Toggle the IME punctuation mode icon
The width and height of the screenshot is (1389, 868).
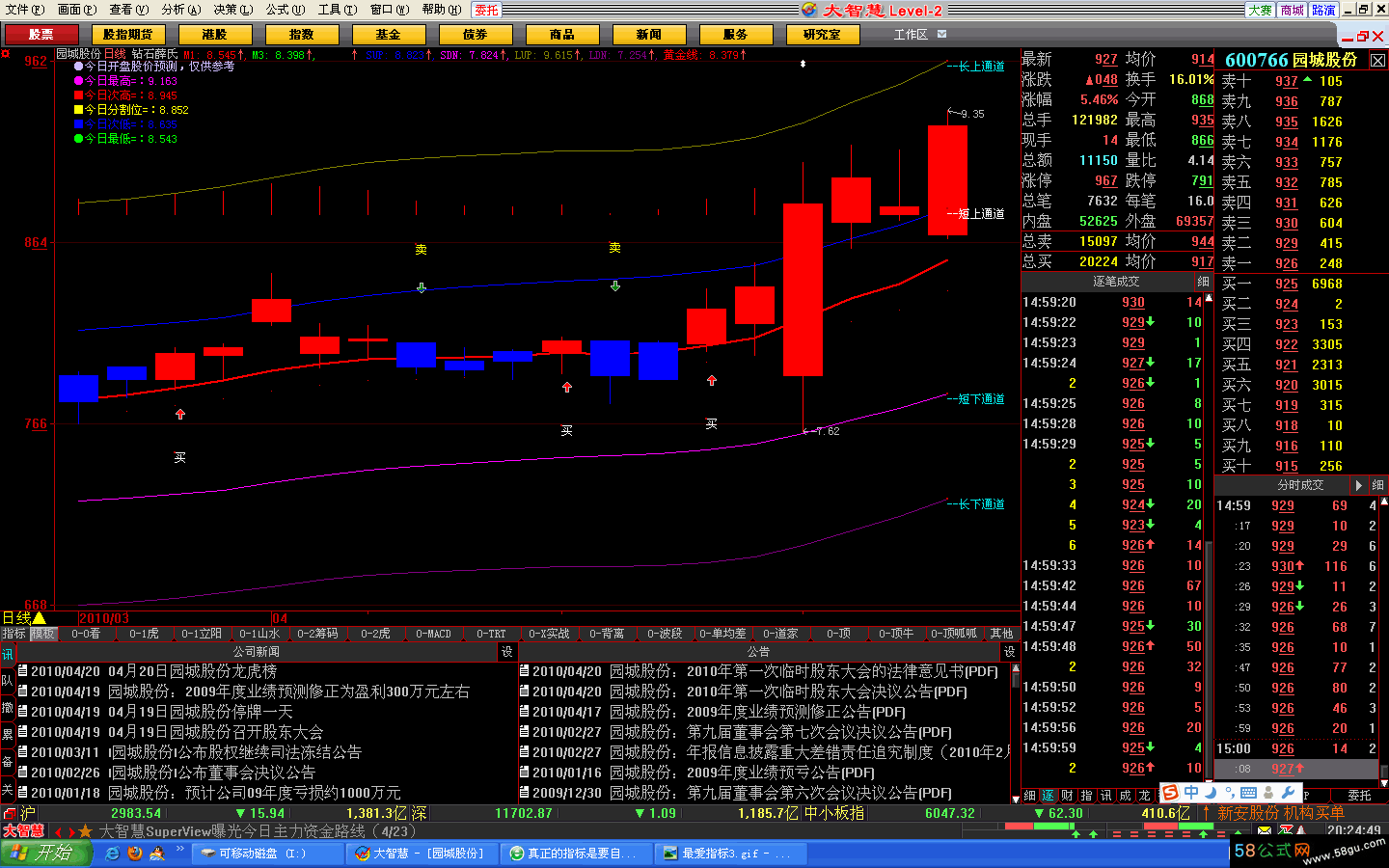click(x=1229, y=793)
